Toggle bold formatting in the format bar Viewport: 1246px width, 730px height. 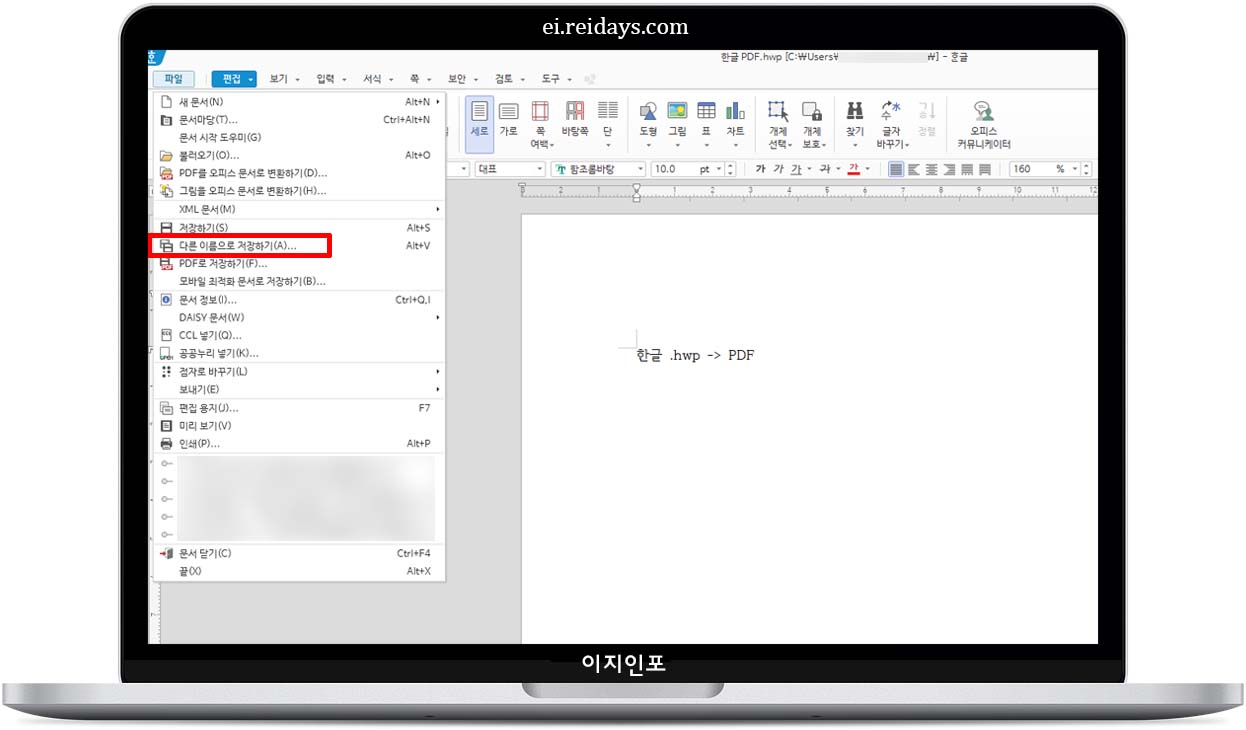(760, 169)
